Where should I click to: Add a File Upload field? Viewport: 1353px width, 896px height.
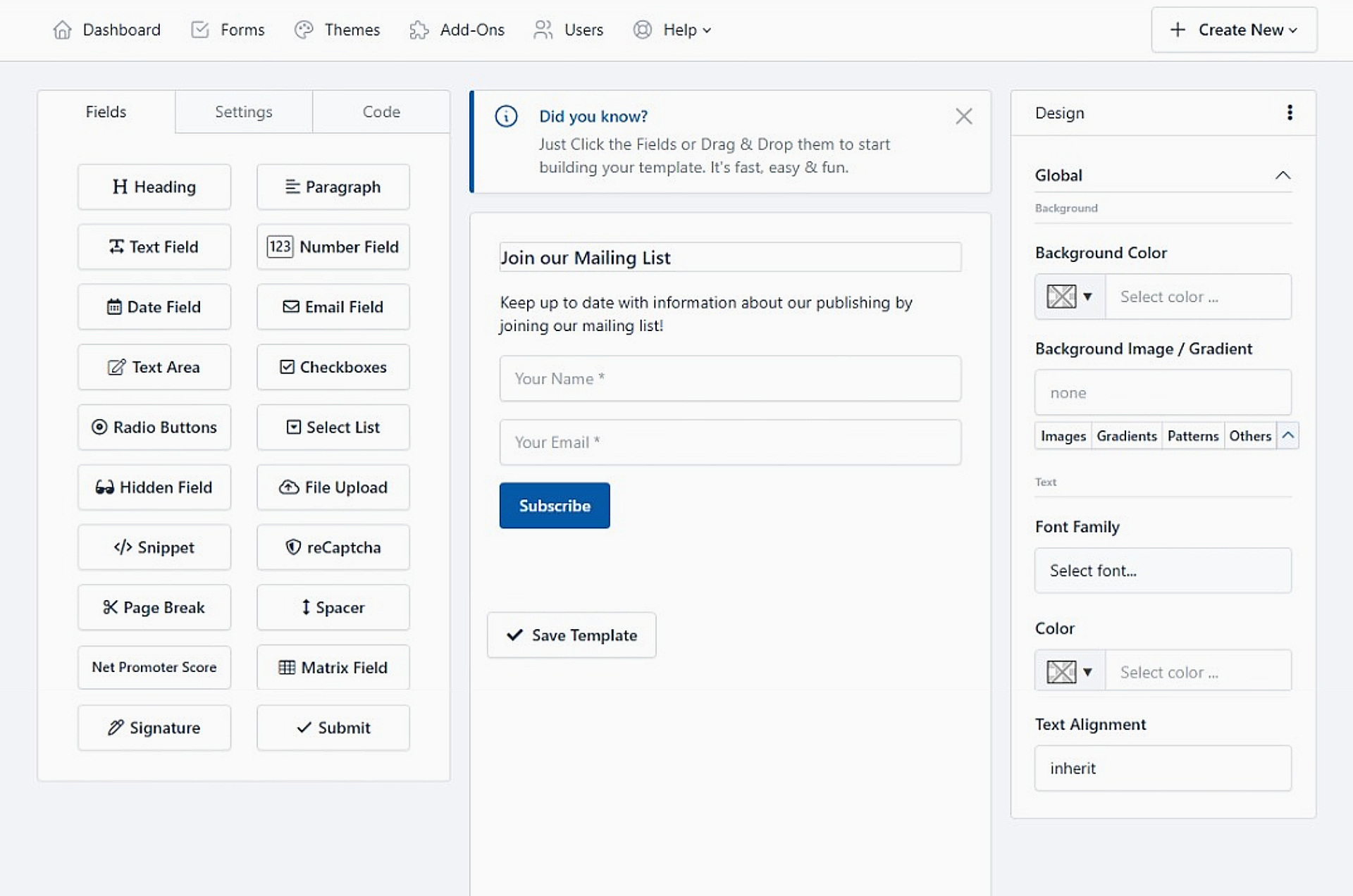tap(333, 487)
